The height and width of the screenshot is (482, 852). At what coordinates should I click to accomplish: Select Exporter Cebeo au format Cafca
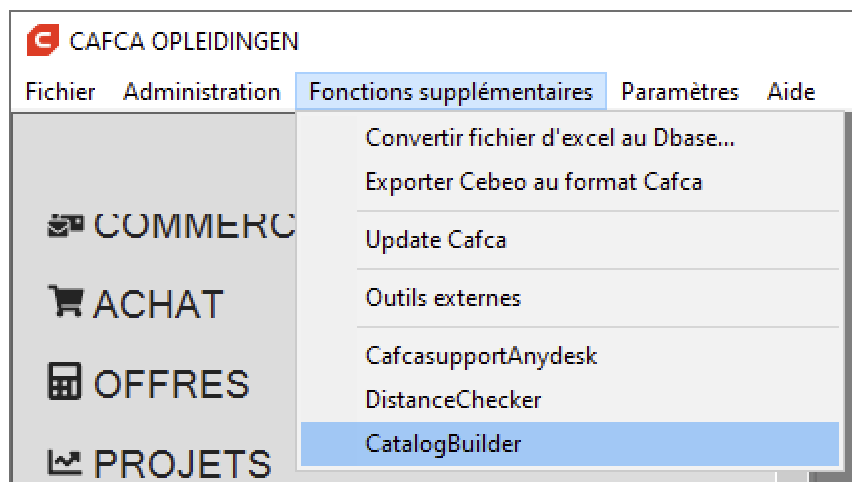[570, 181]
